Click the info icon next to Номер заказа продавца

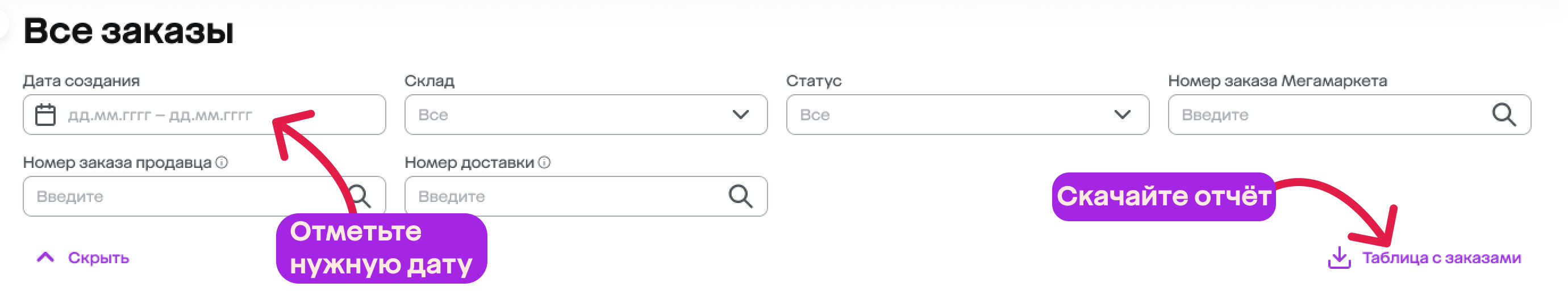[222, 163]
